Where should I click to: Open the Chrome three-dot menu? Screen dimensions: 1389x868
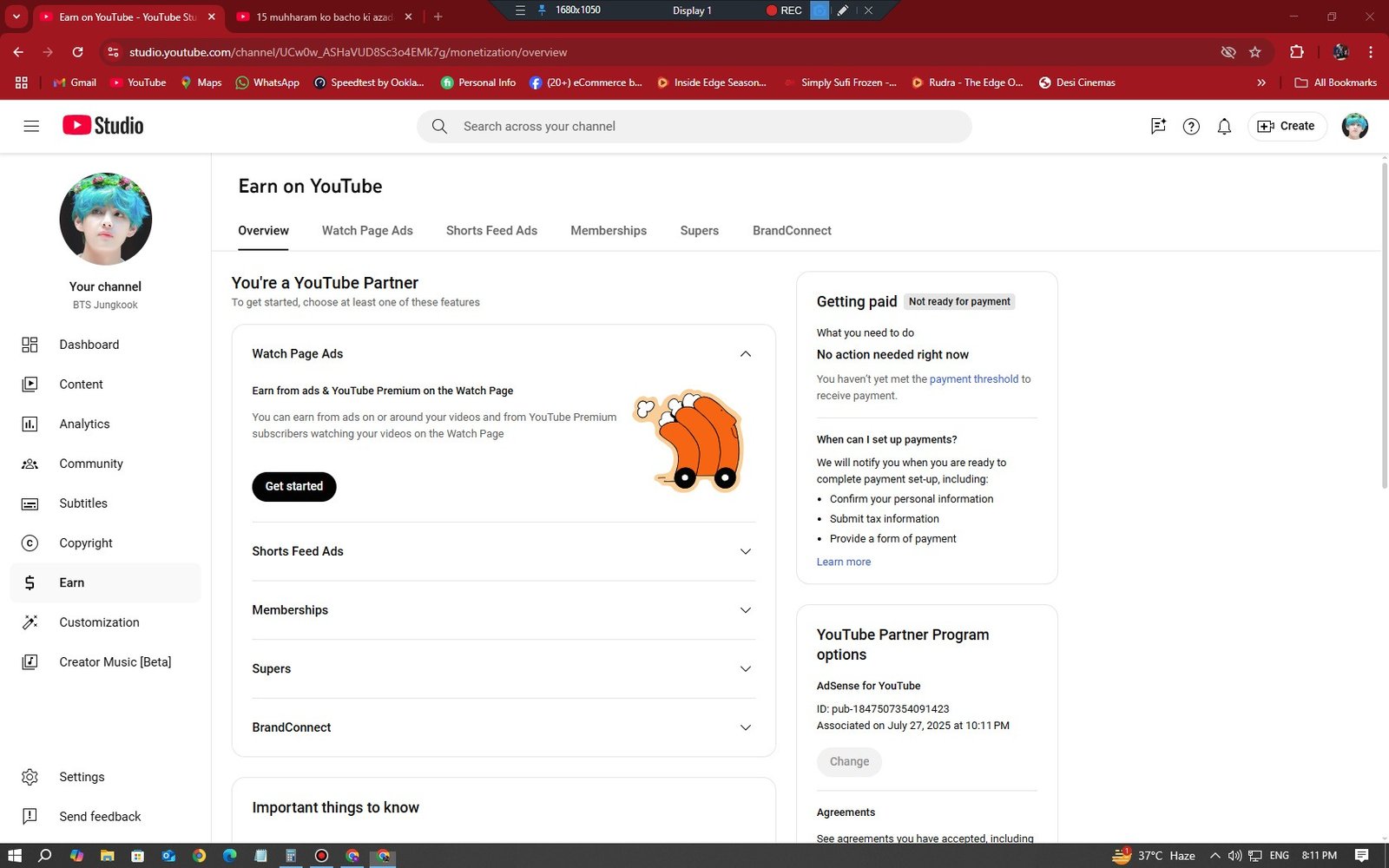pyautogui.click(x=1371, y=52)
